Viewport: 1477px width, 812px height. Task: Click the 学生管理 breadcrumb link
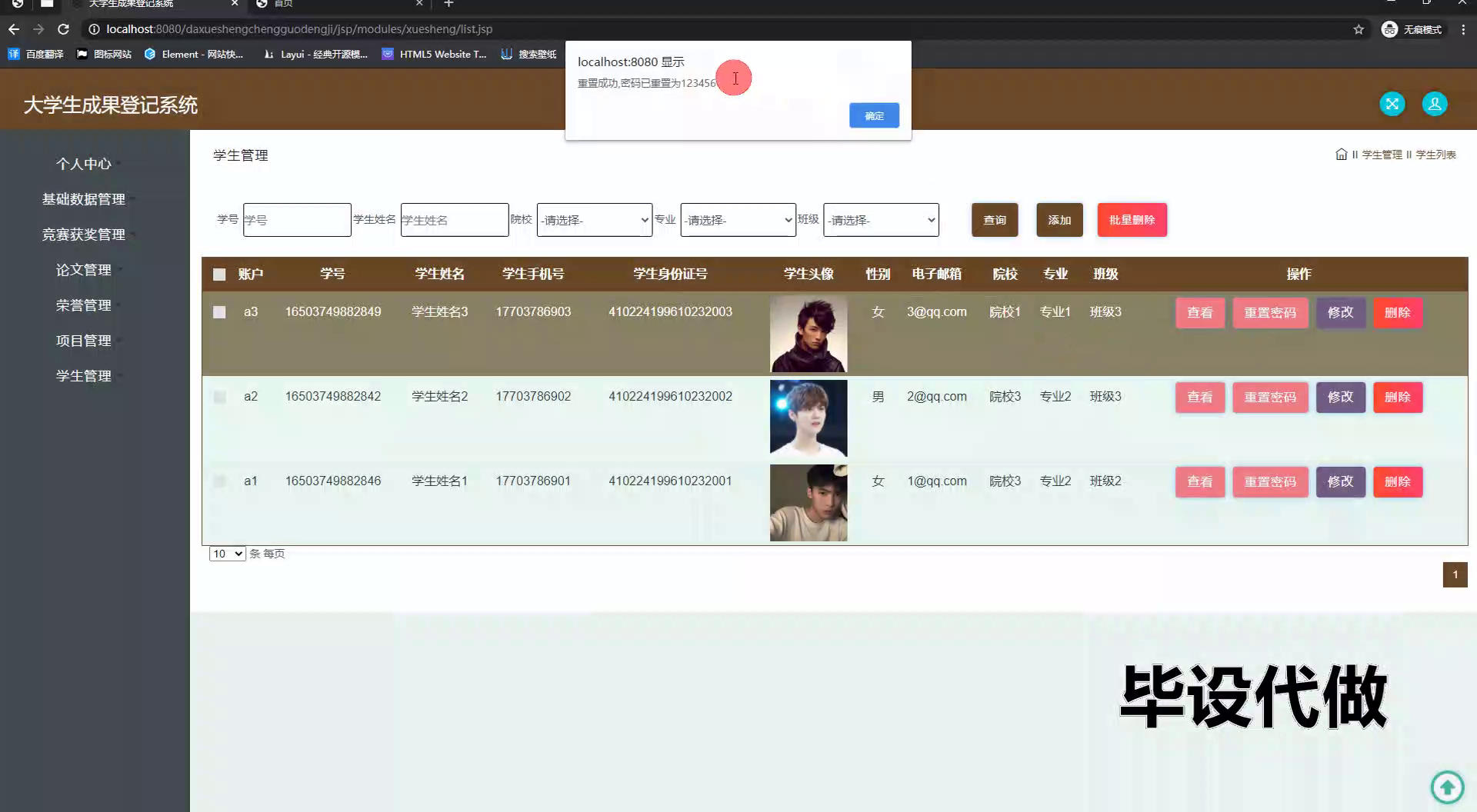[x=1382, y=155]
